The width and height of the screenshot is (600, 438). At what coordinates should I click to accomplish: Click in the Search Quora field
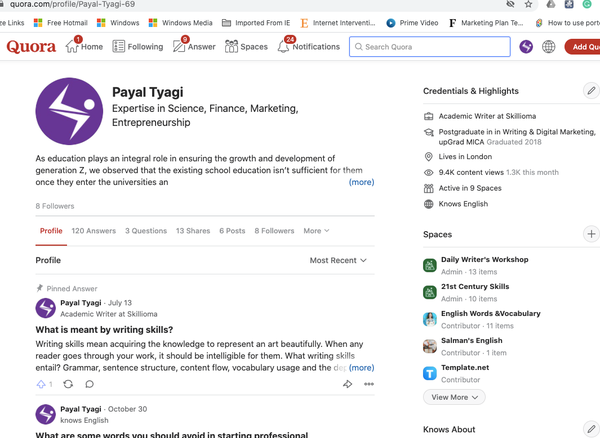(x=430, y=47)
